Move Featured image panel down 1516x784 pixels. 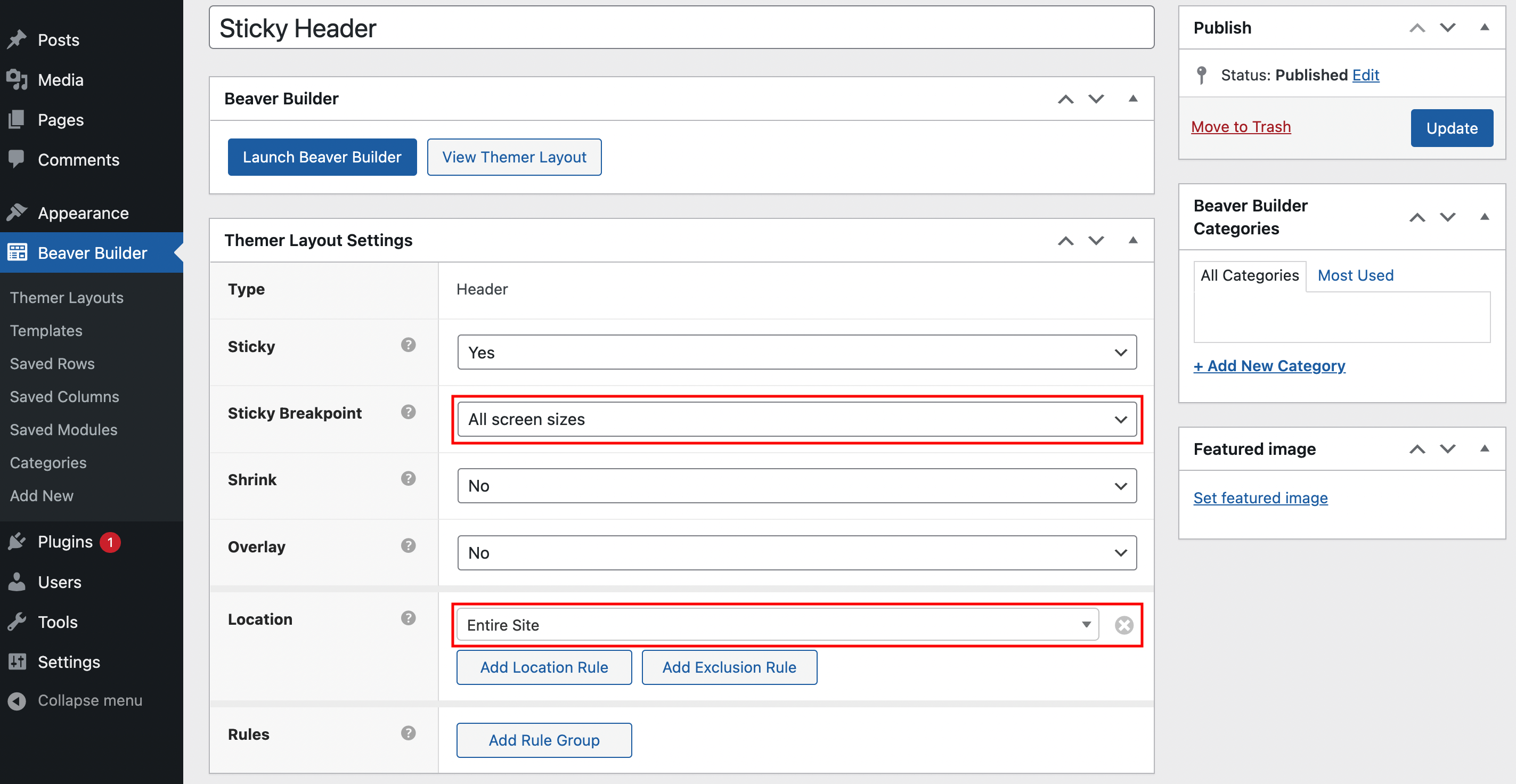pos(1448,449)
